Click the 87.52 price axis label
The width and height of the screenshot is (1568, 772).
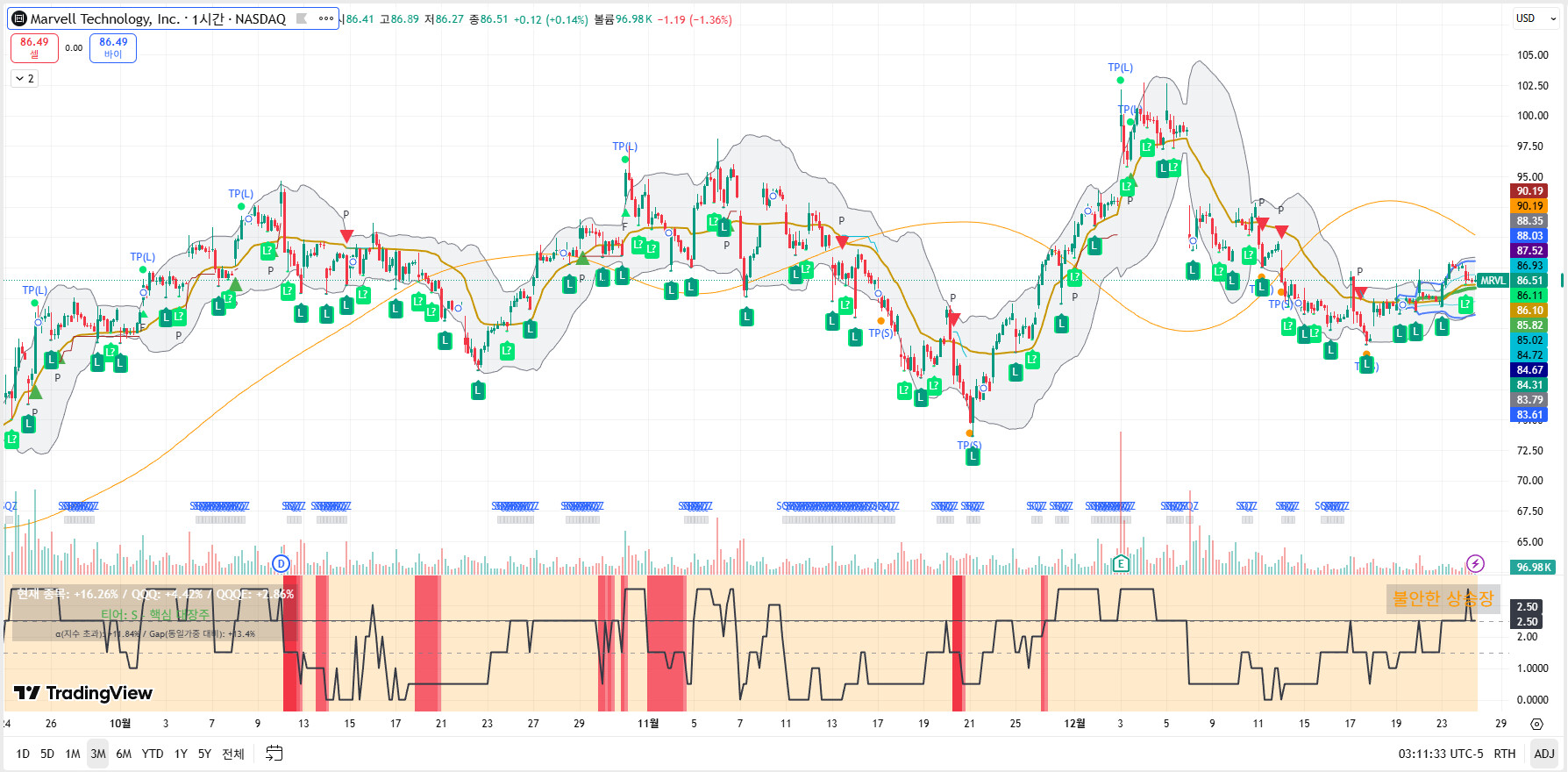pyautogui.click(x=1529, y=251)
